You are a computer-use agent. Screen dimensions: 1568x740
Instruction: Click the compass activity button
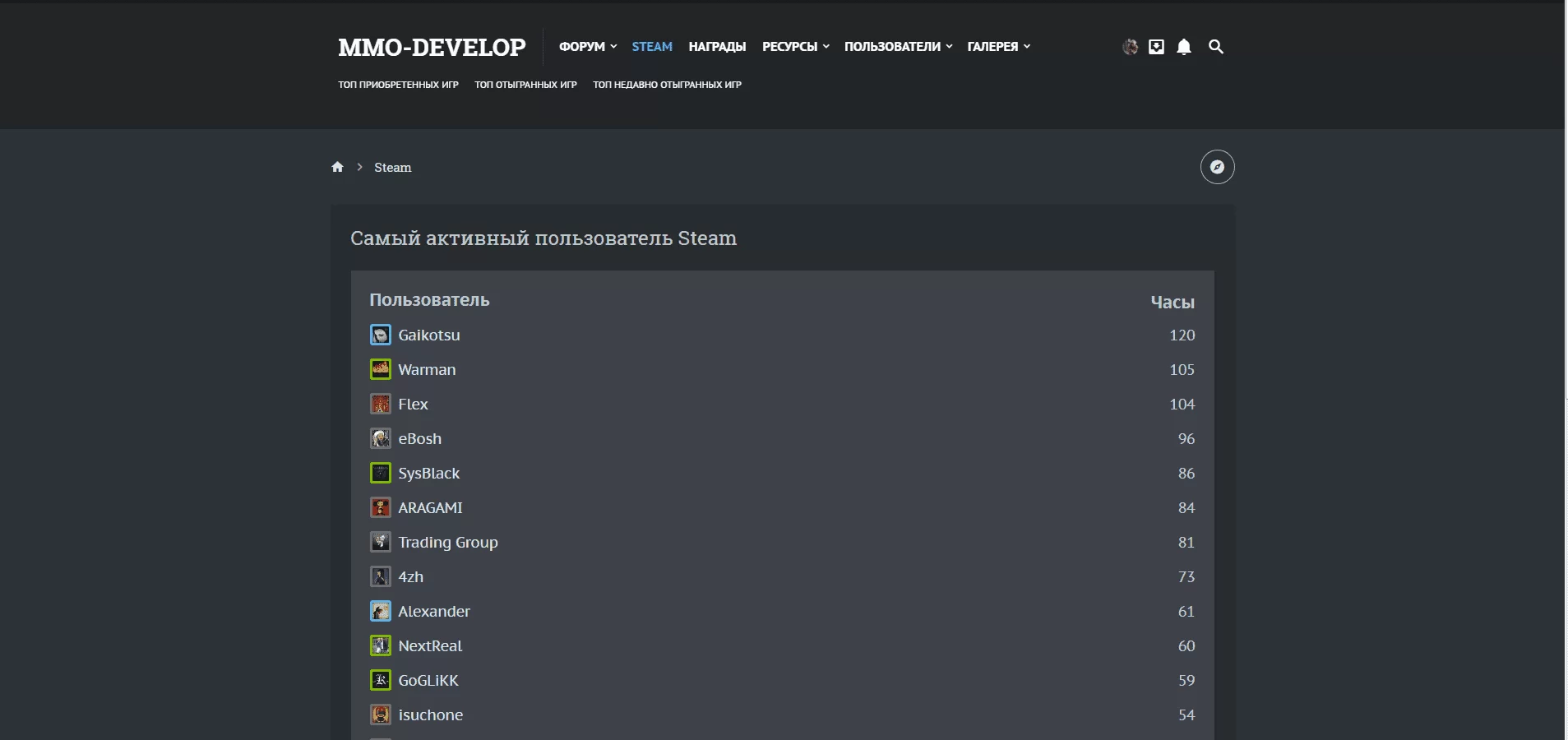tap(1218, 167)
